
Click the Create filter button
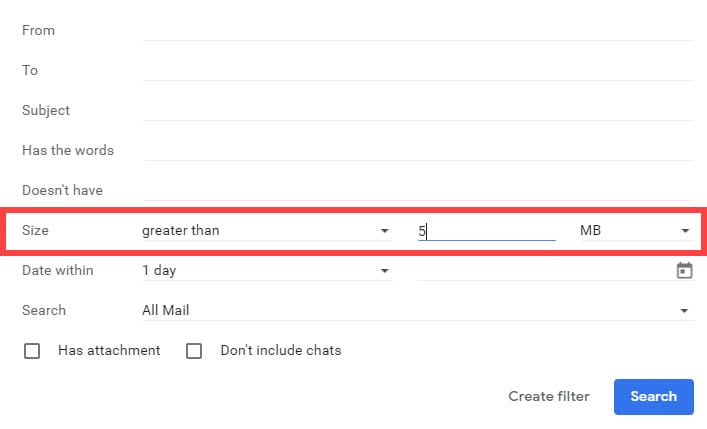click(x=549, y=396)
